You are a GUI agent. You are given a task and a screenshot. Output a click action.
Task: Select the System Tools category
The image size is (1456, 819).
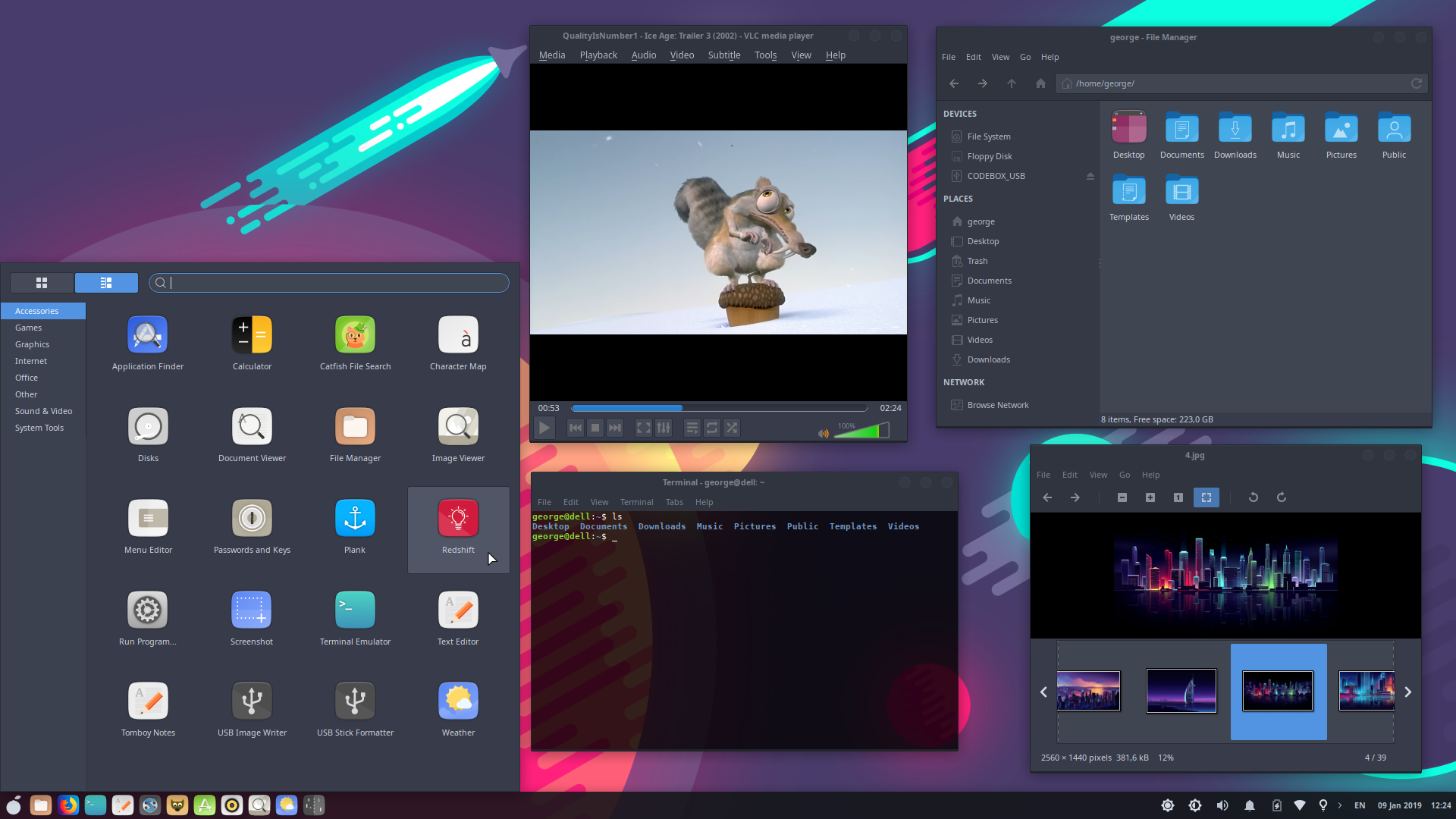[39, 428]
